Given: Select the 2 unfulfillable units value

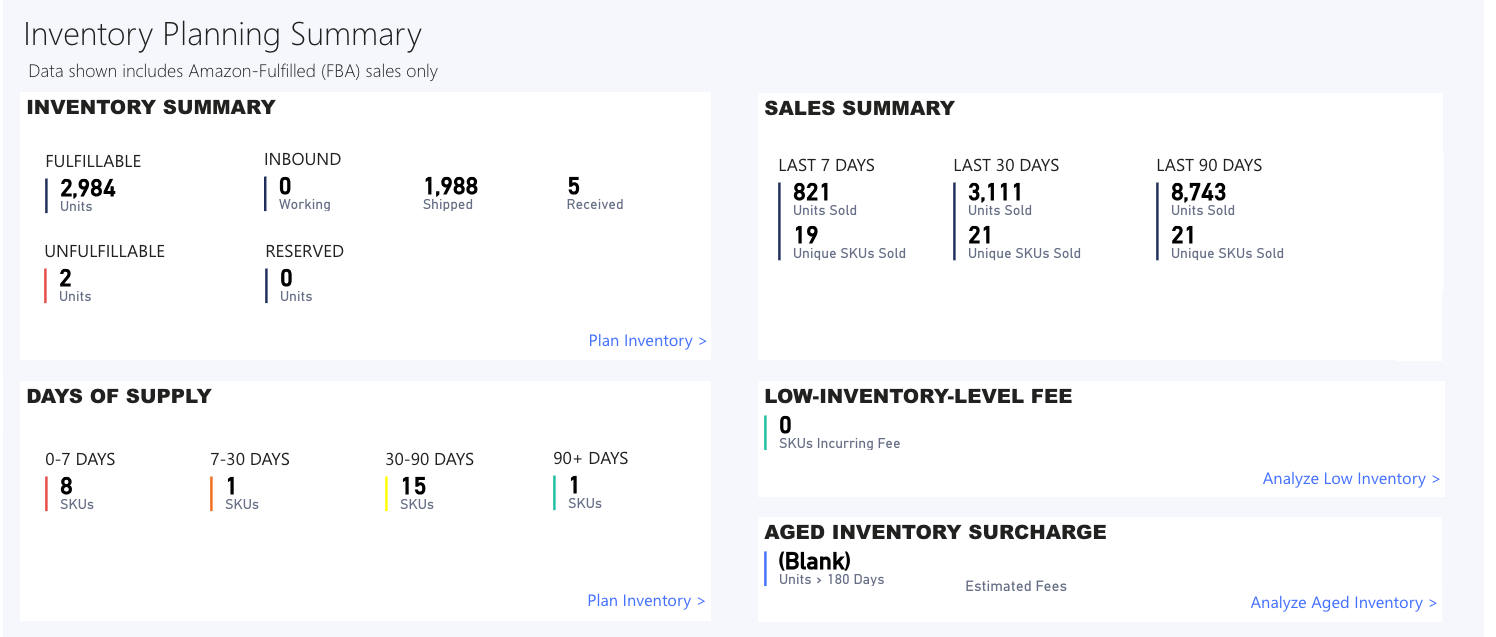Looking at the screenshot, I should (66, 278).
